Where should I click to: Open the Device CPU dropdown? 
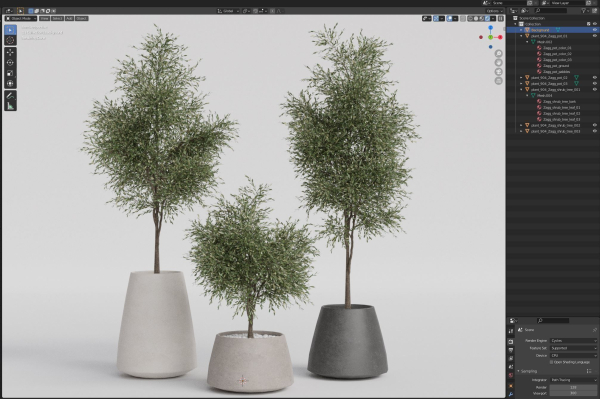tap(573, 355)
